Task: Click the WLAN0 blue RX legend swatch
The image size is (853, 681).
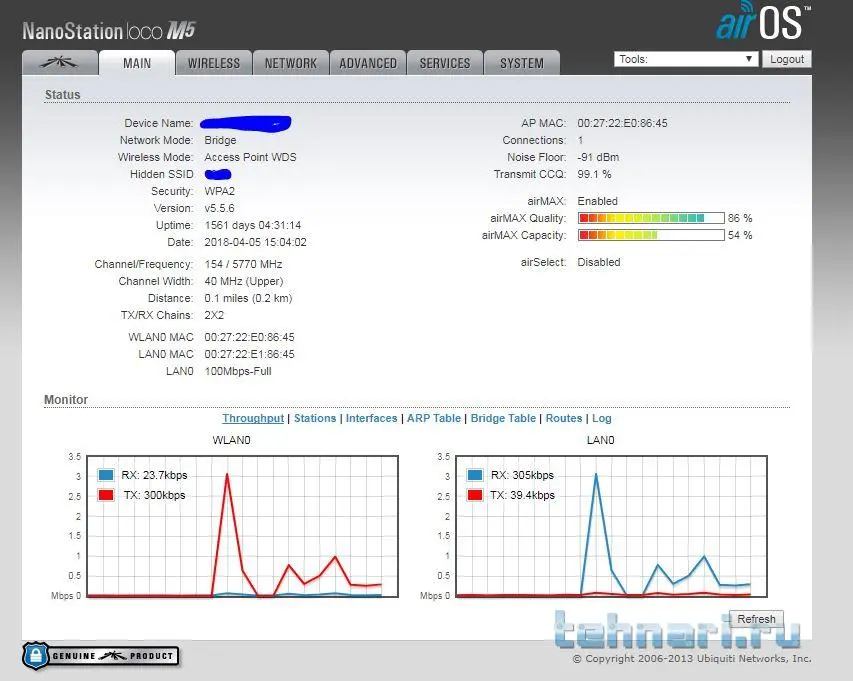Action: [x=106, y=475]
